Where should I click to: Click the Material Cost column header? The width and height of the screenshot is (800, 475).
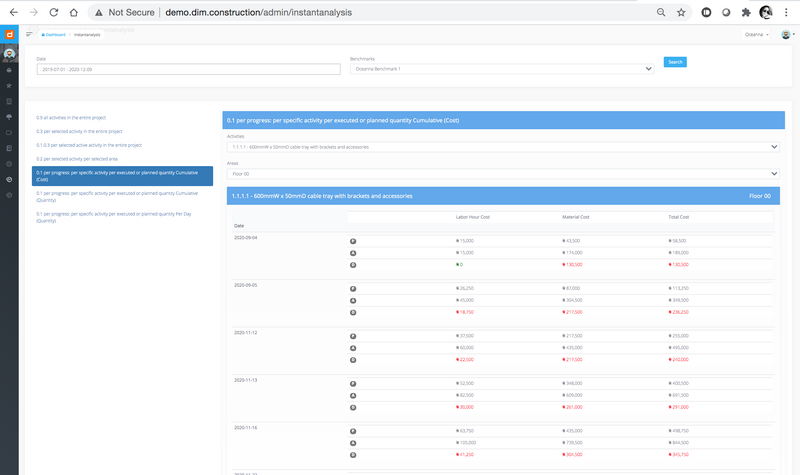click(576, 217)
